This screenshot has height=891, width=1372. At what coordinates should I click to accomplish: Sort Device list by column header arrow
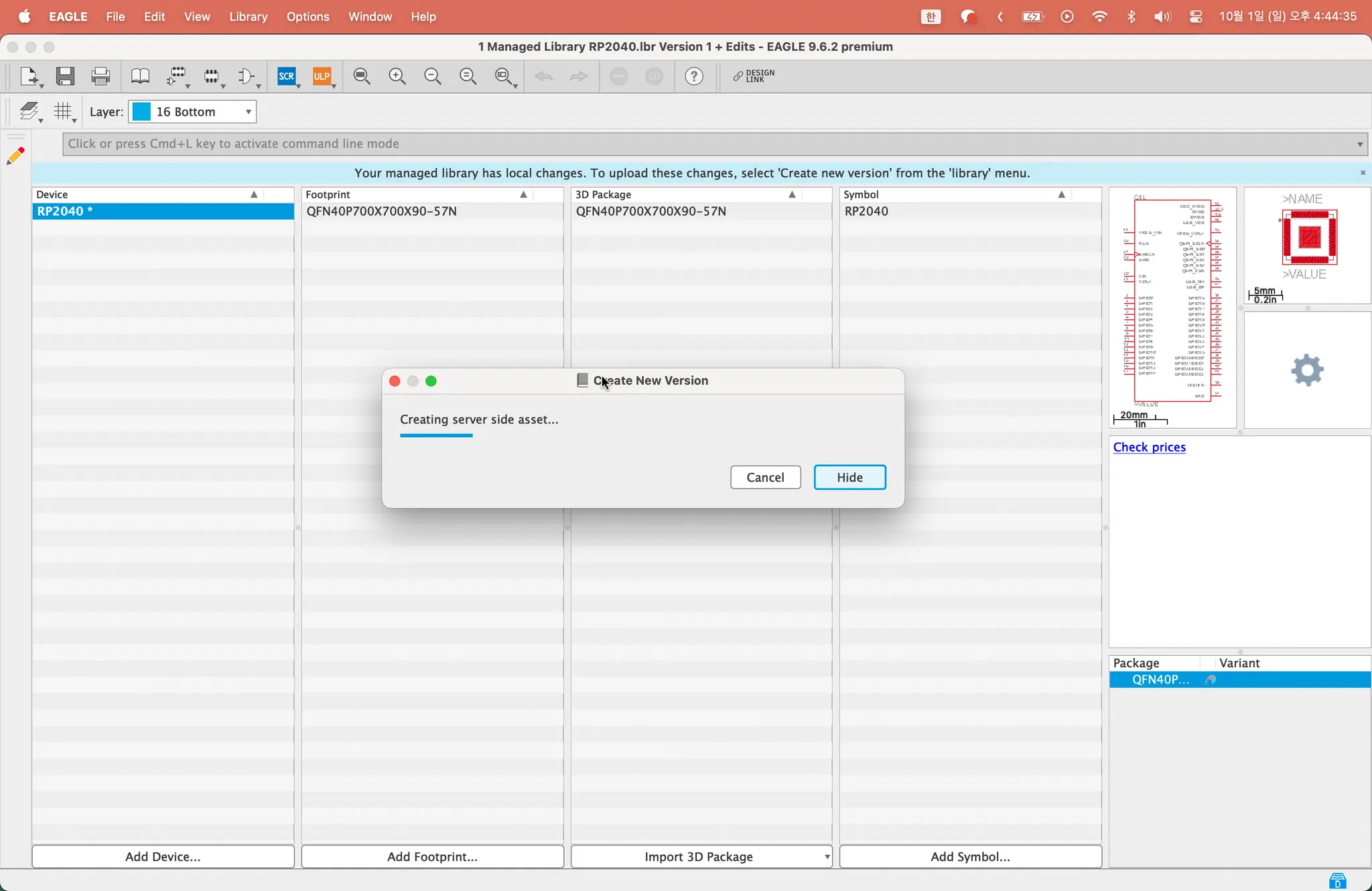coord(254,194)
